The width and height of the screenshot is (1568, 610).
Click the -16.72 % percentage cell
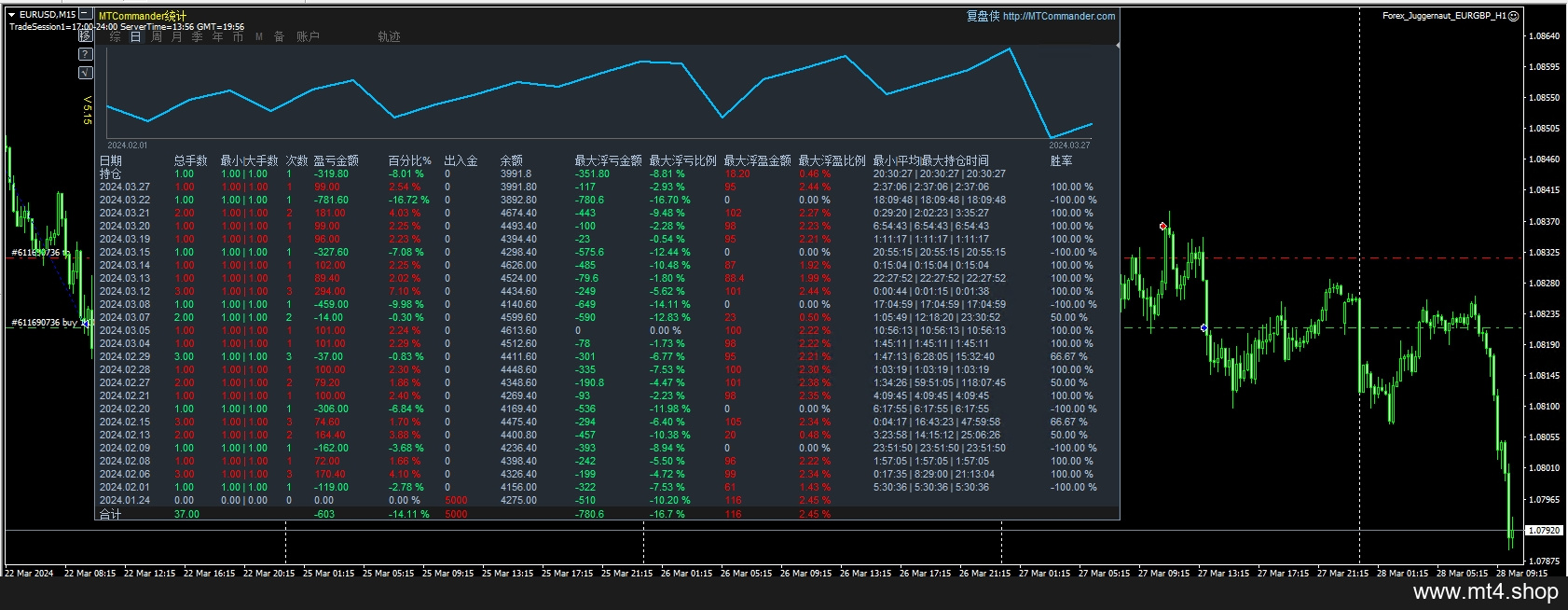tap(409, 200)
